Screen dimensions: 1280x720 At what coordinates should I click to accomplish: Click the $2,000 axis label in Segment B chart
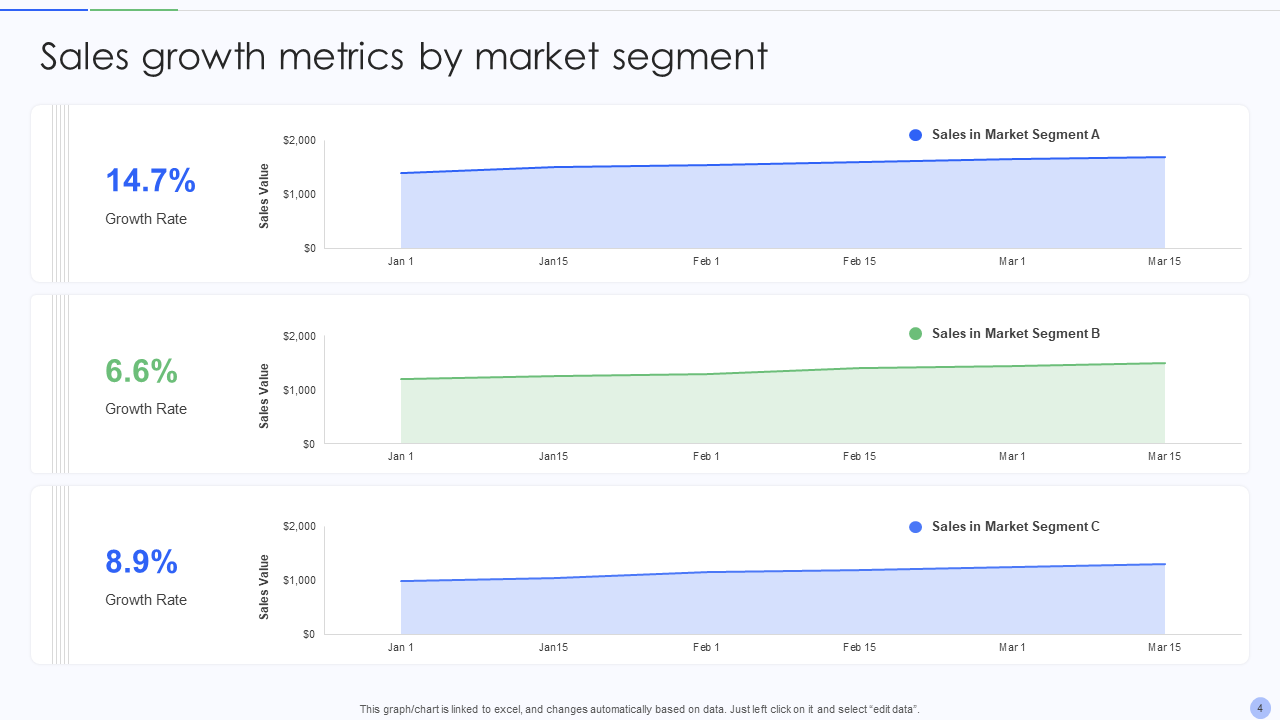pyautogui.click(x=299, y=337)
